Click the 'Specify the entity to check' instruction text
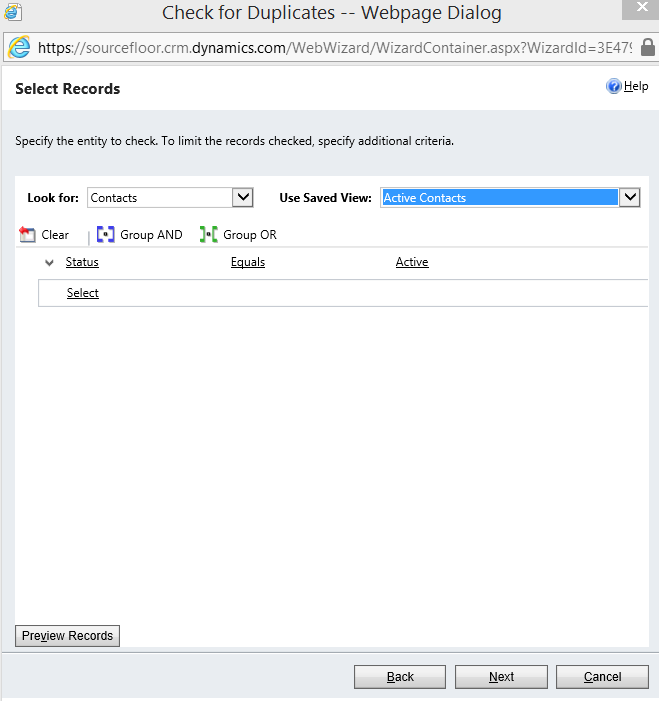This screenshot has height=701, width=659. (234, 141)
